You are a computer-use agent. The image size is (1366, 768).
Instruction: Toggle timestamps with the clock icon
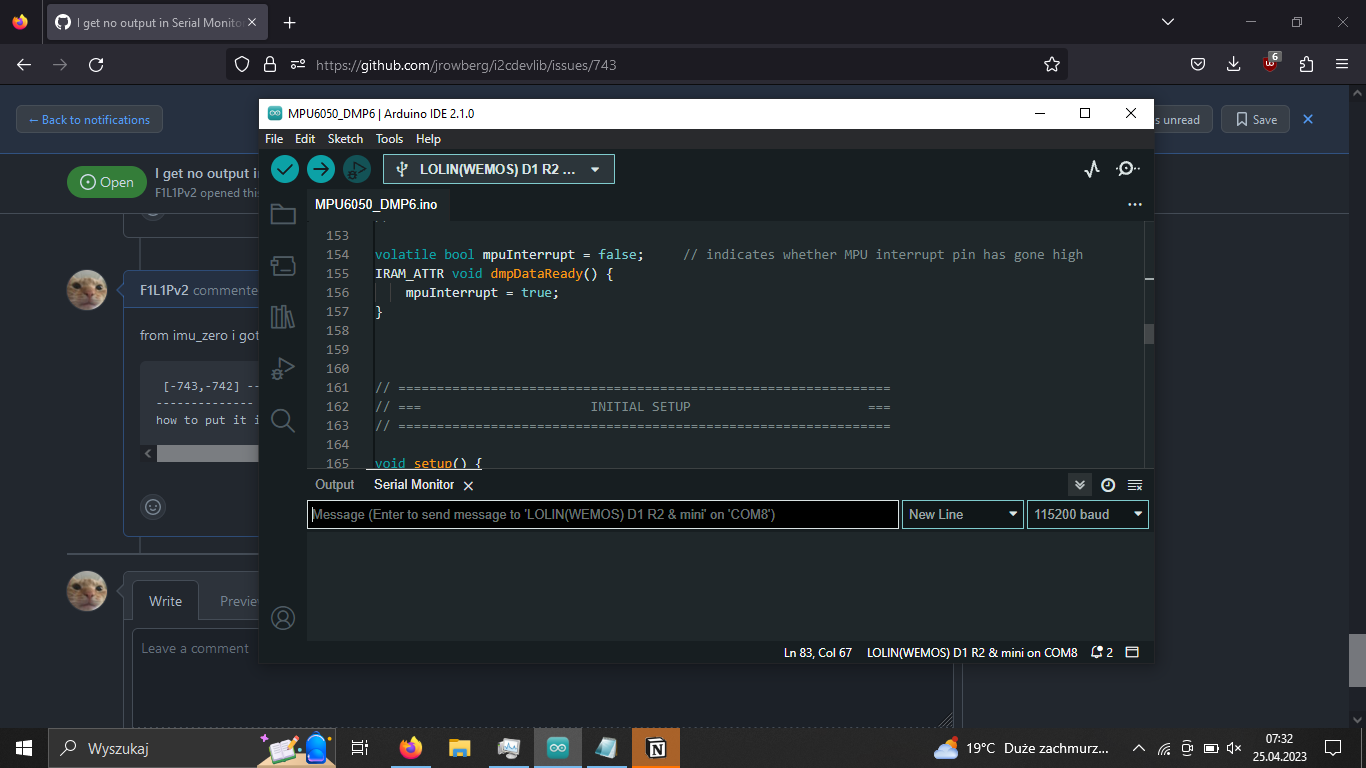tap(1107, 484)
